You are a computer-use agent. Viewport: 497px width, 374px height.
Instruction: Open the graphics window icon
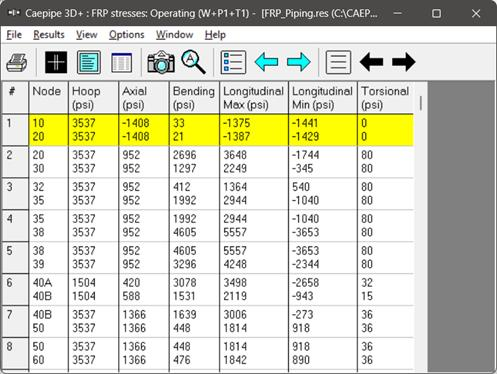pos(56,62)
